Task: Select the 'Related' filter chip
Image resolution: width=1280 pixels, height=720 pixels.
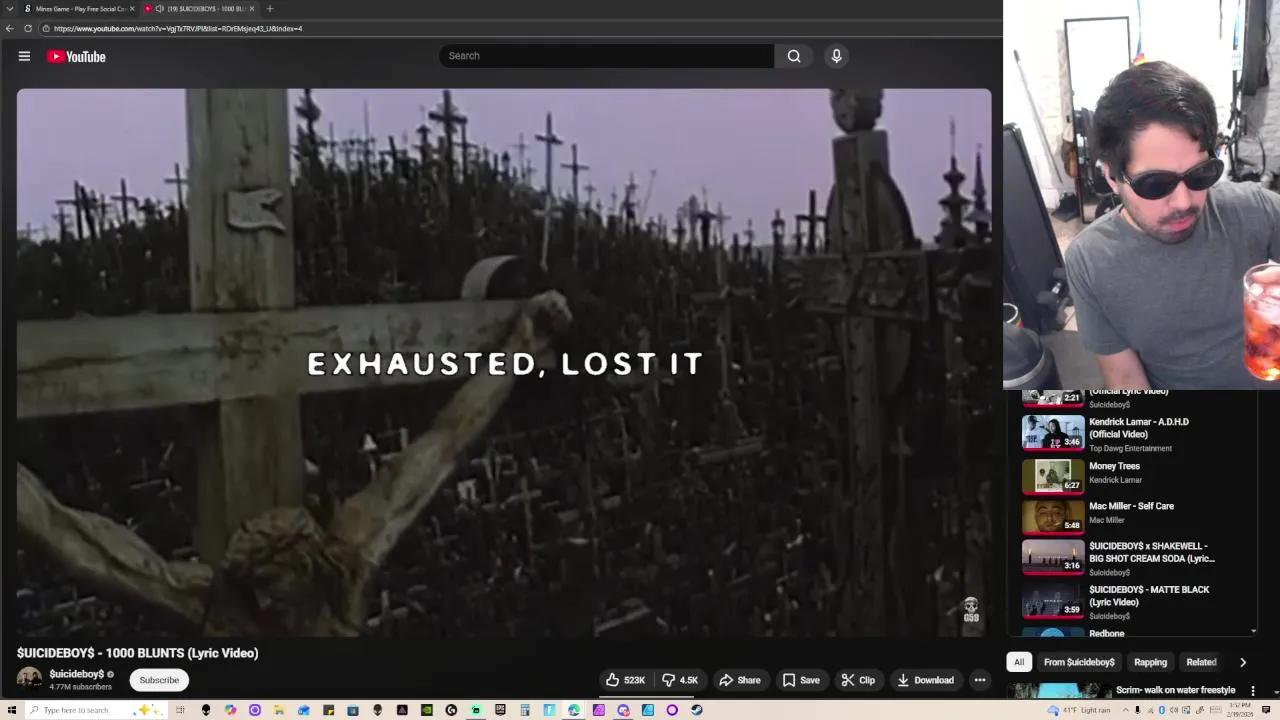Action: click(x=1201, y=662)
